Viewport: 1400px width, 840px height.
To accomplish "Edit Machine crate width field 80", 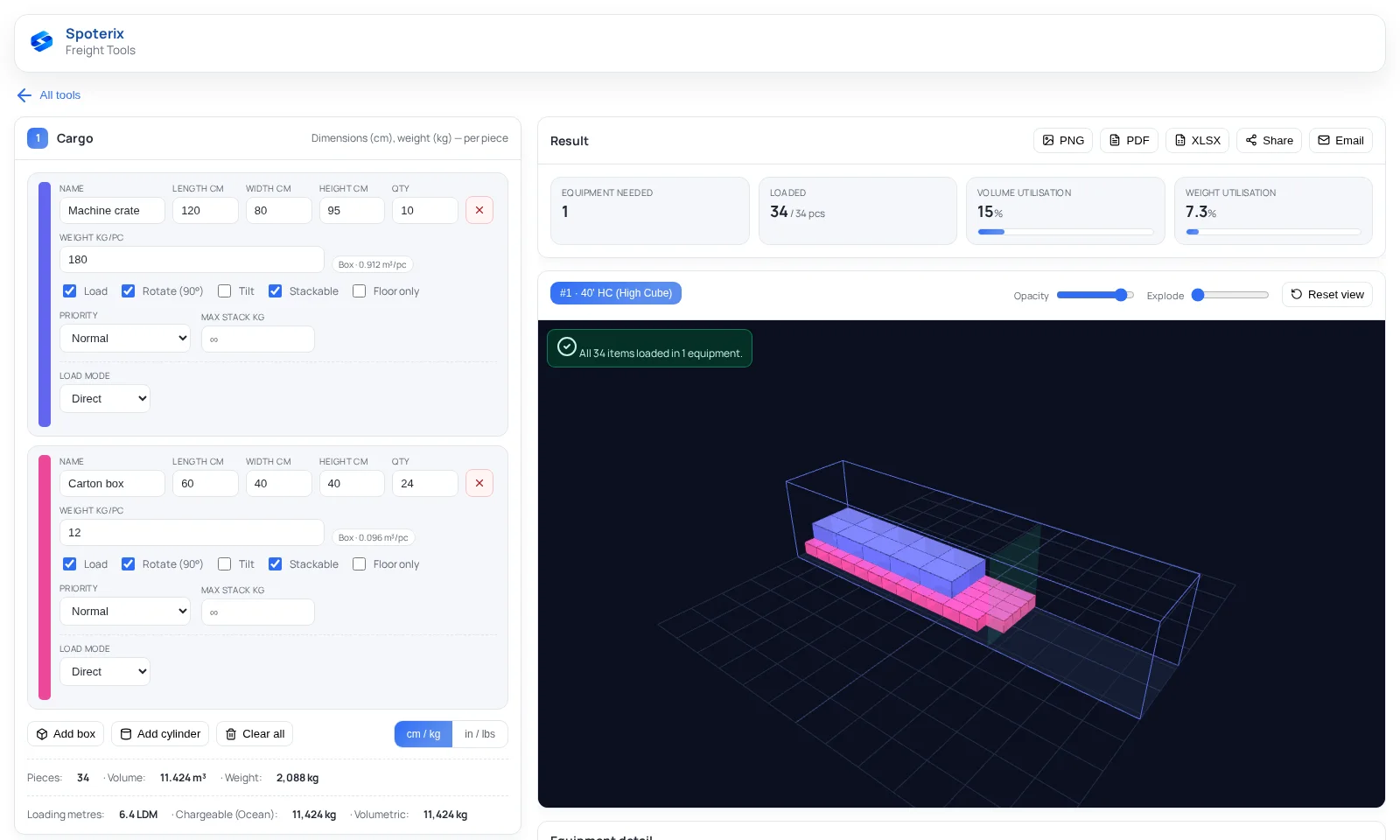I will [x=279, y=210].
